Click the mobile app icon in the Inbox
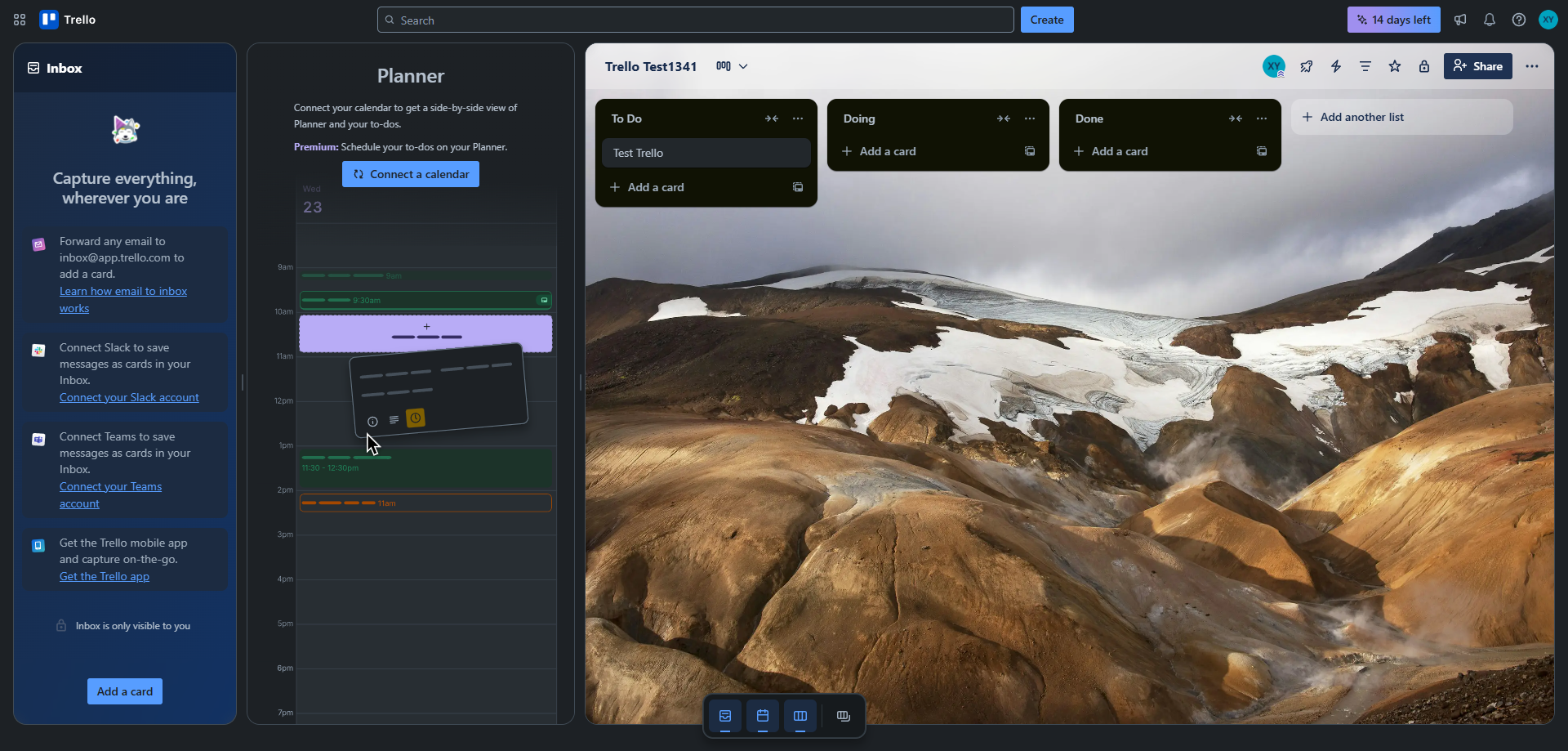The image size is (1568, 751). coord(38,546)
